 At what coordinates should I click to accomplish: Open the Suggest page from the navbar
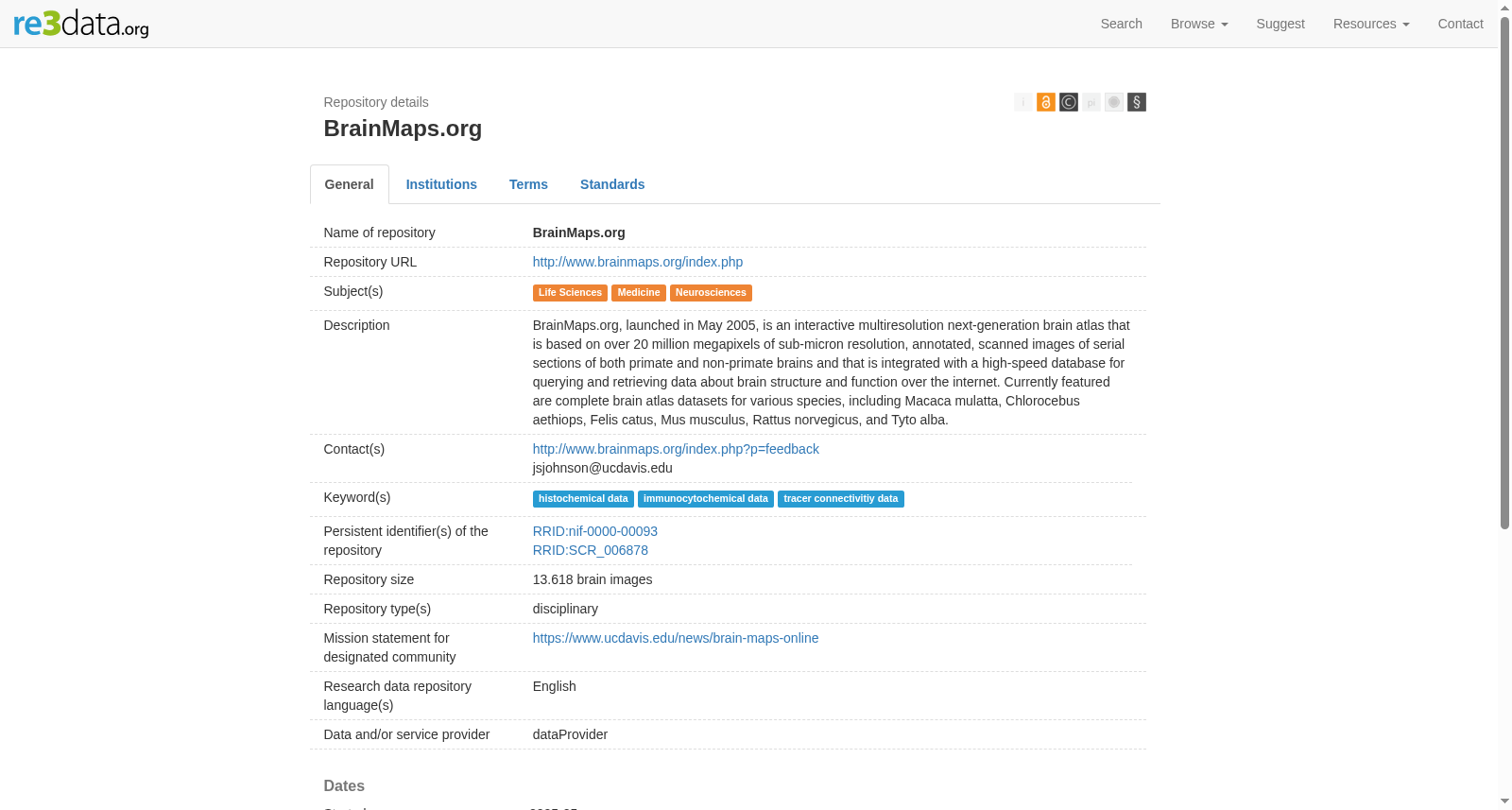[x=1280, y=24]
